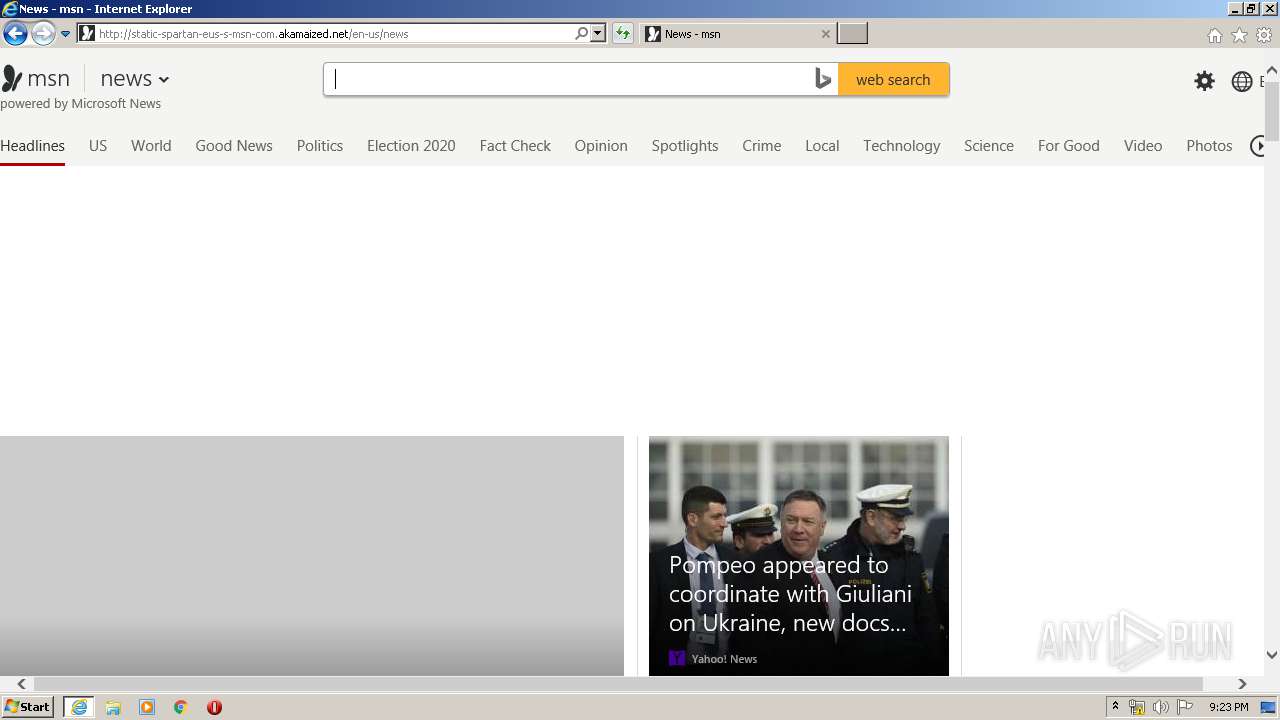
Task: Click the Internet Explorer back arrow button
Action: 15,34
